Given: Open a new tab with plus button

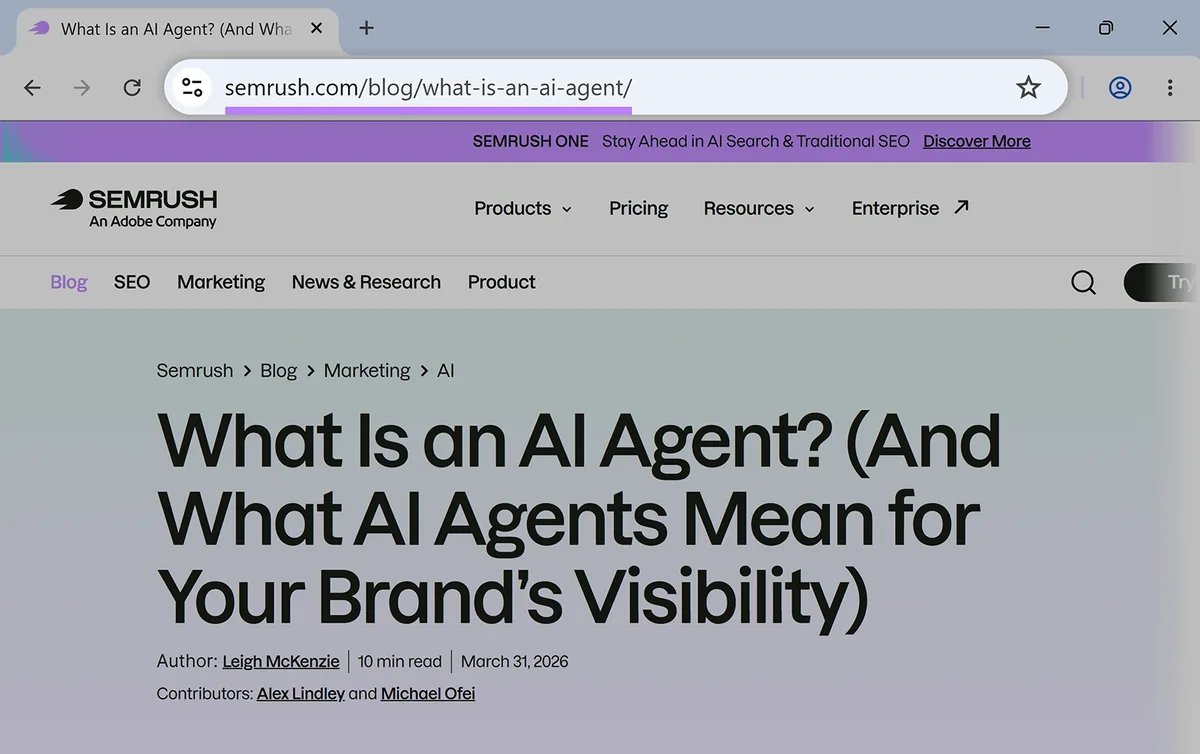Looking at the screenshot, I should (x=366, y=28).
